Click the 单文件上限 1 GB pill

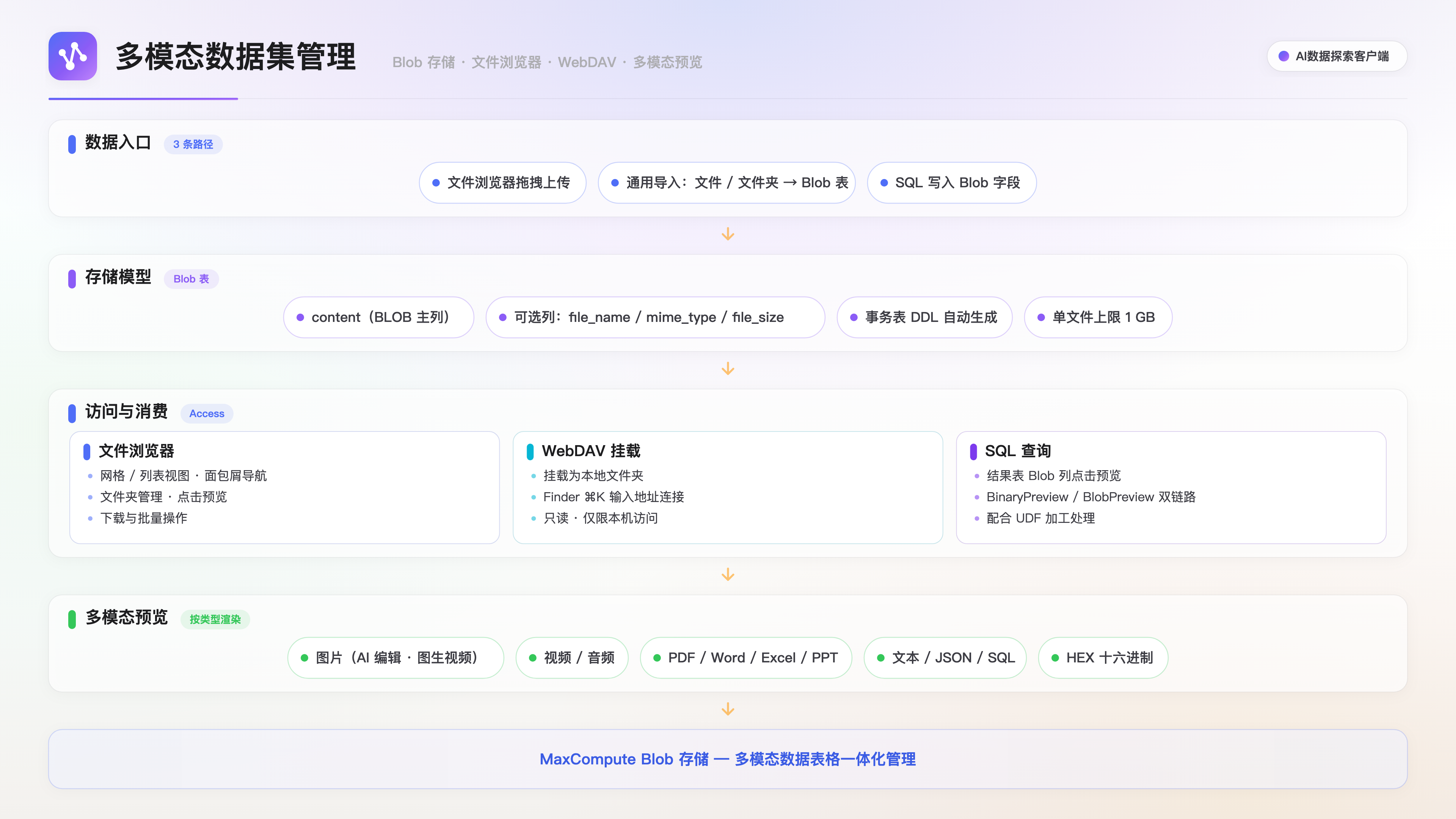coord(1098,317)
